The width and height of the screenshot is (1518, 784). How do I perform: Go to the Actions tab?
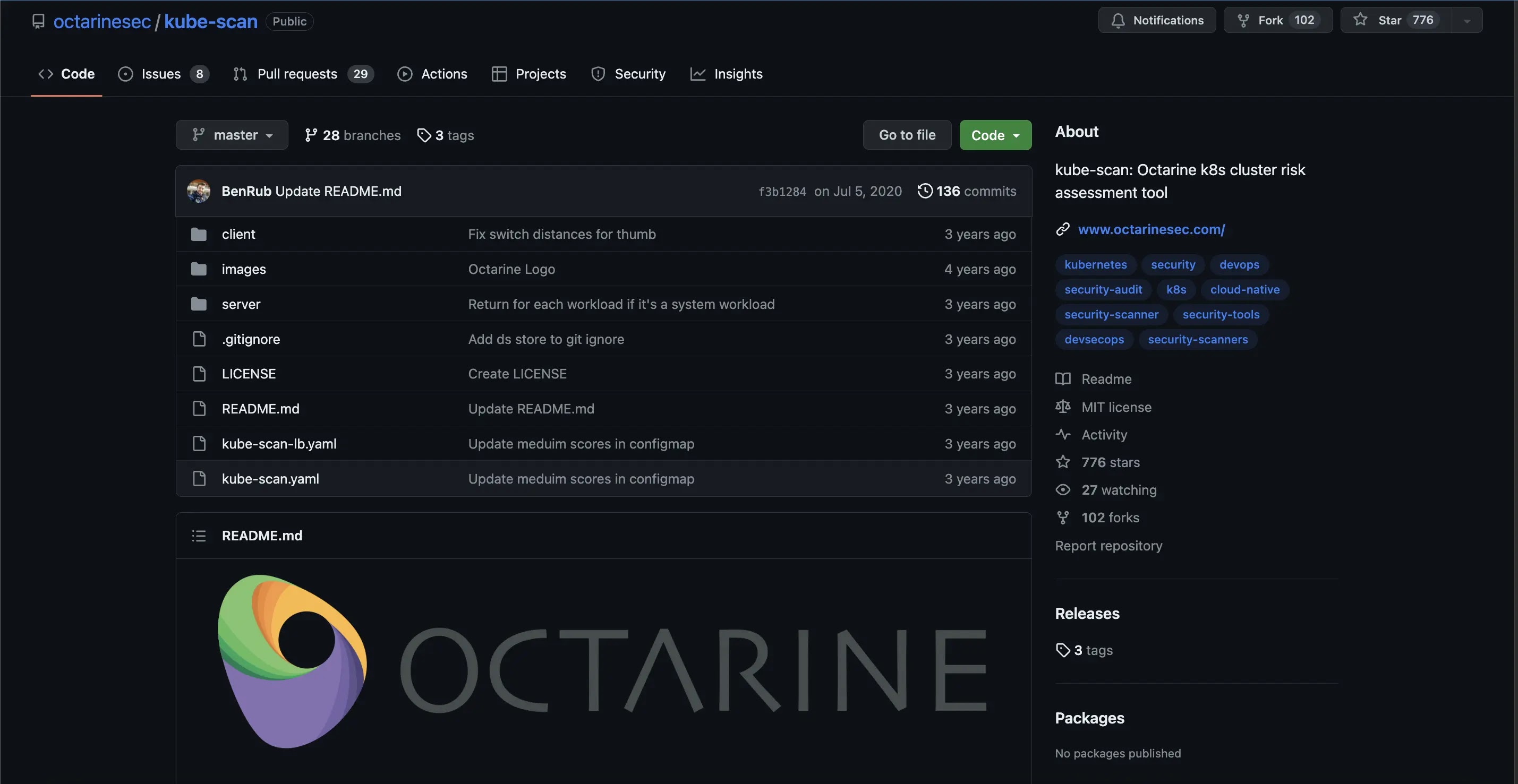pos(432,74)
